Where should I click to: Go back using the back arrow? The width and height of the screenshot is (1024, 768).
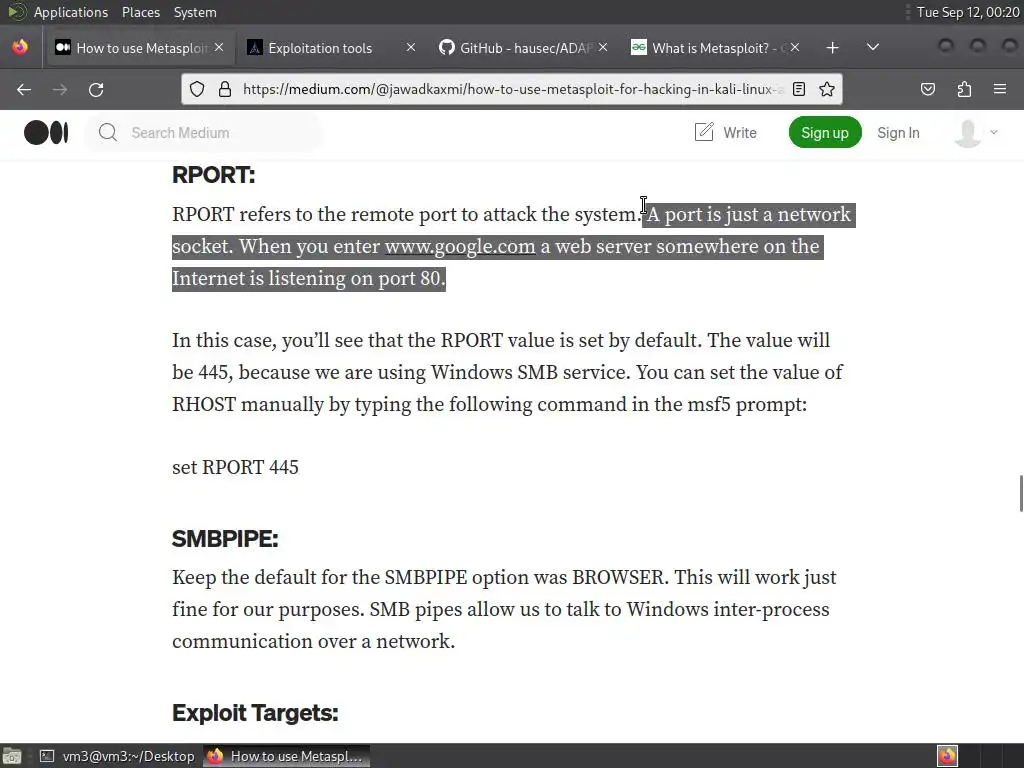pos(24,89)
